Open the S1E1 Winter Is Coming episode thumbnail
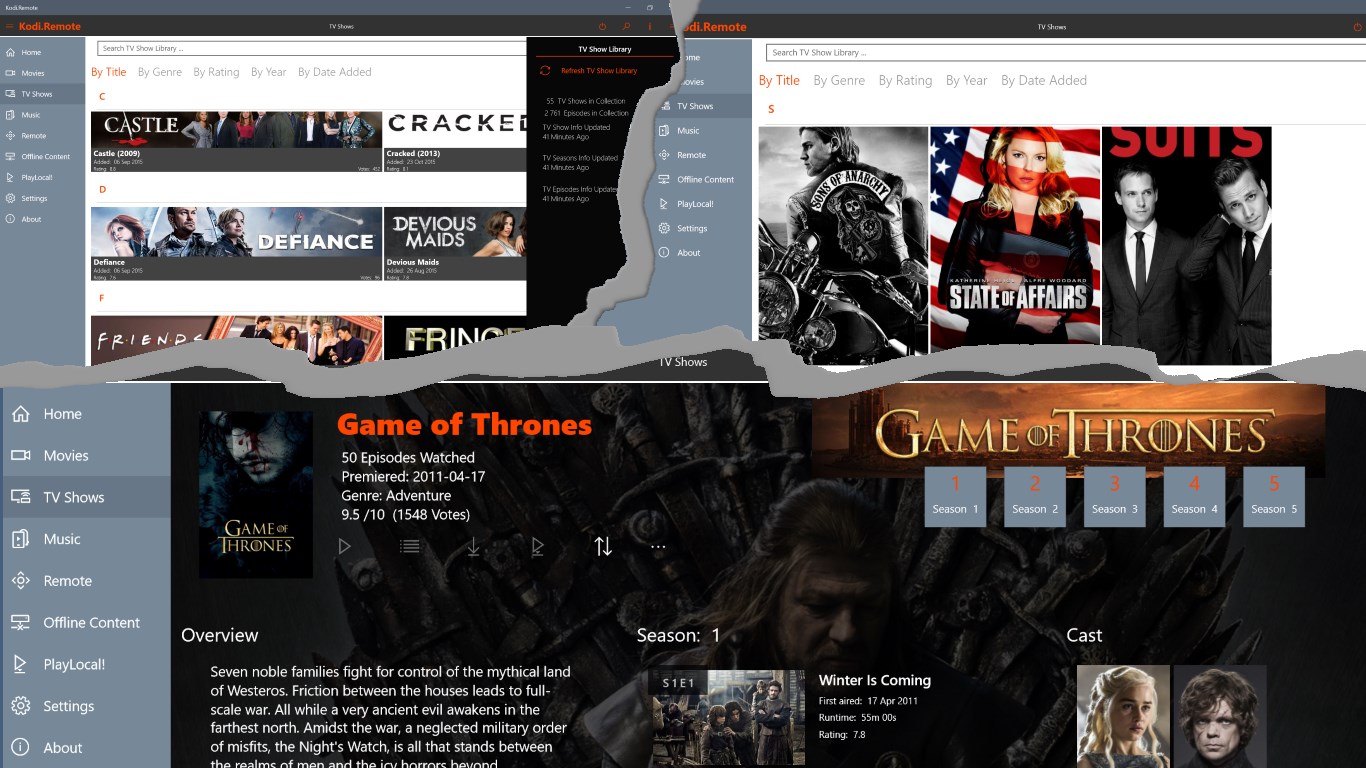 pyautogui.click(x=727, y=717)
